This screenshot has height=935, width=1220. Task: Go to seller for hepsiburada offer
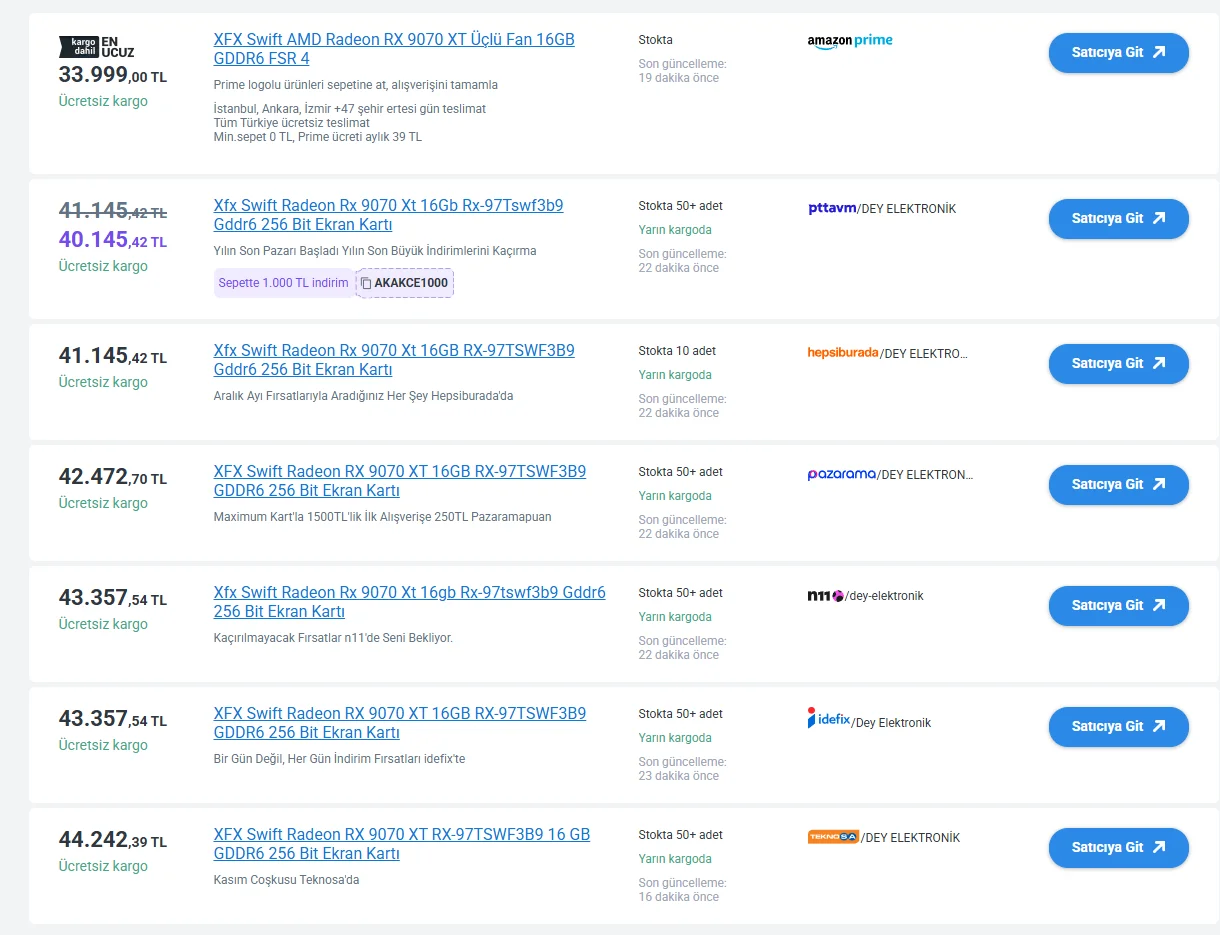click(x=1118, y=363)
